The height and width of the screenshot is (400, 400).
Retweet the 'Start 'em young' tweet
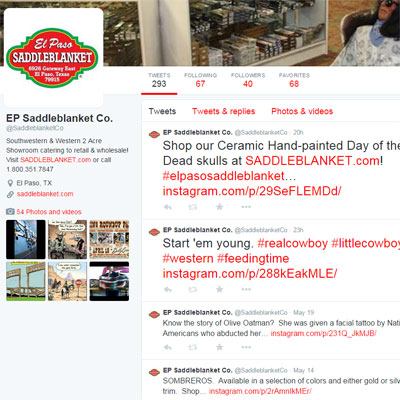193,289
